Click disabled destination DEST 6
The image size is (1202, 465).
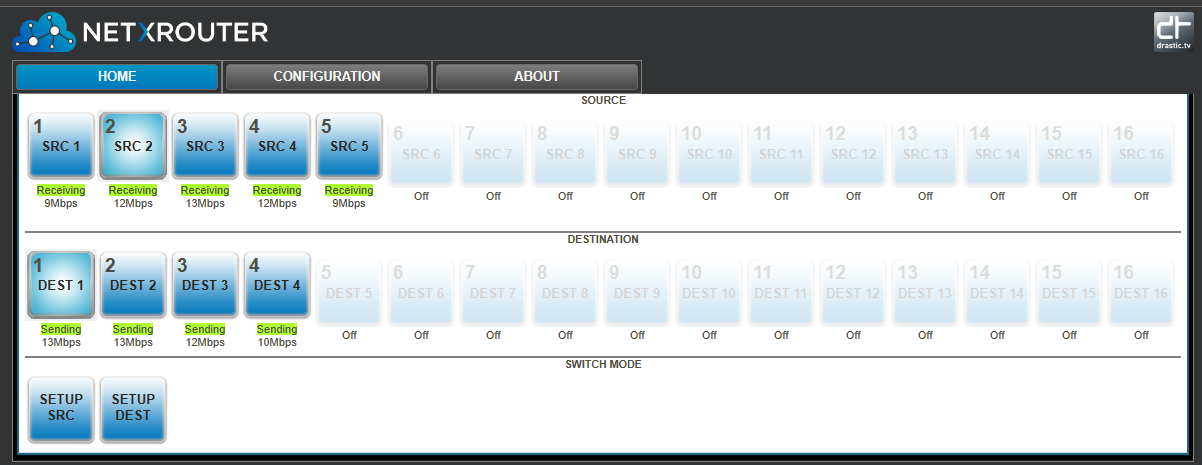pos(421,292)
